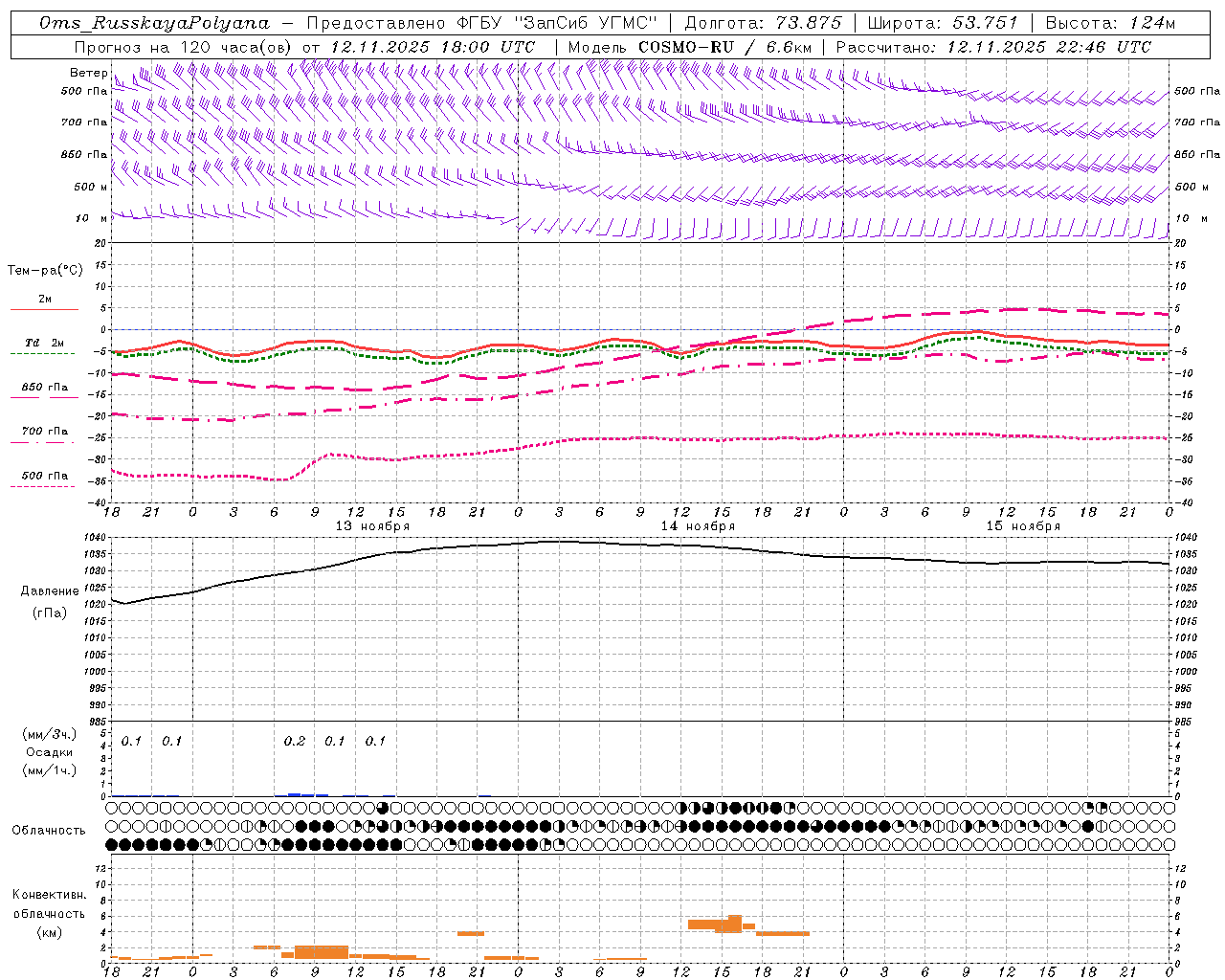Click the (гПа) pressure unit label
The width and height of the screenshot is (1225, 980).
(x=50, y=612)
